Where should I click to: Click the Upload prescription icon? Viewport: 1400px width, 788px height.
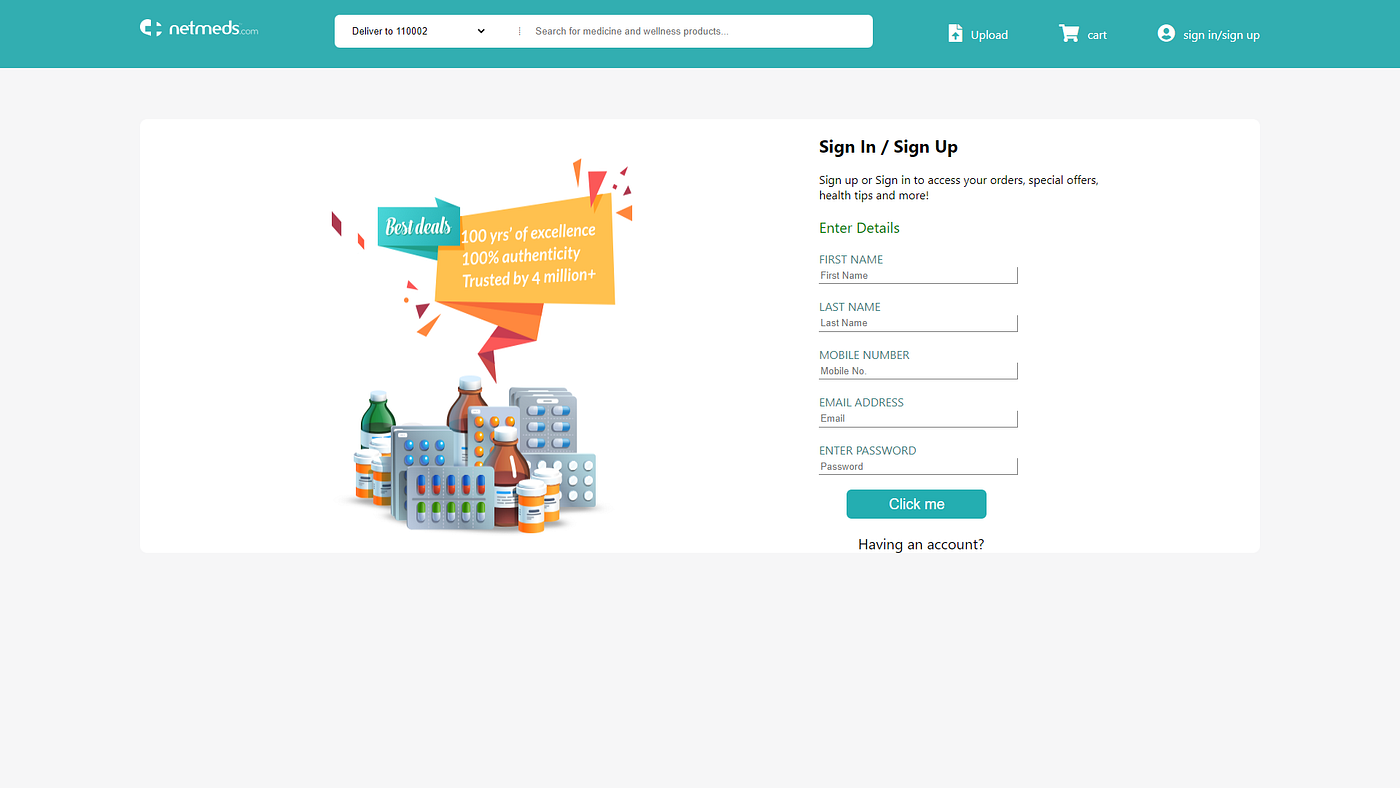pos(955,33)
